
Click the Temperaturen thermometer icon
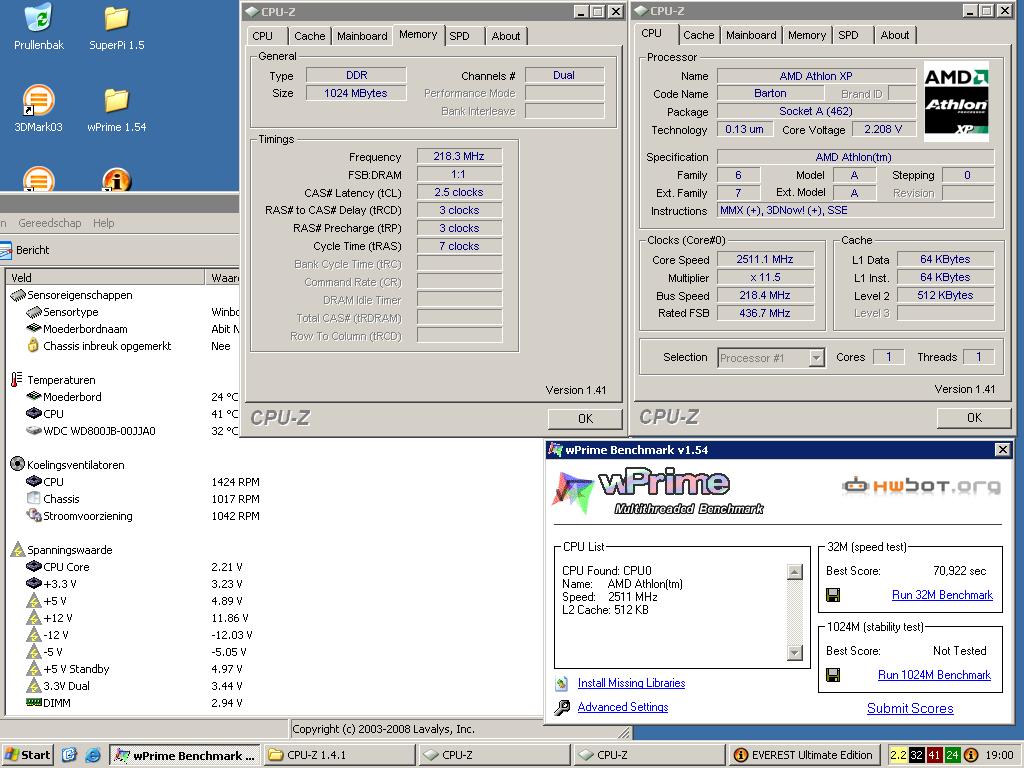[x=17, y=379]
